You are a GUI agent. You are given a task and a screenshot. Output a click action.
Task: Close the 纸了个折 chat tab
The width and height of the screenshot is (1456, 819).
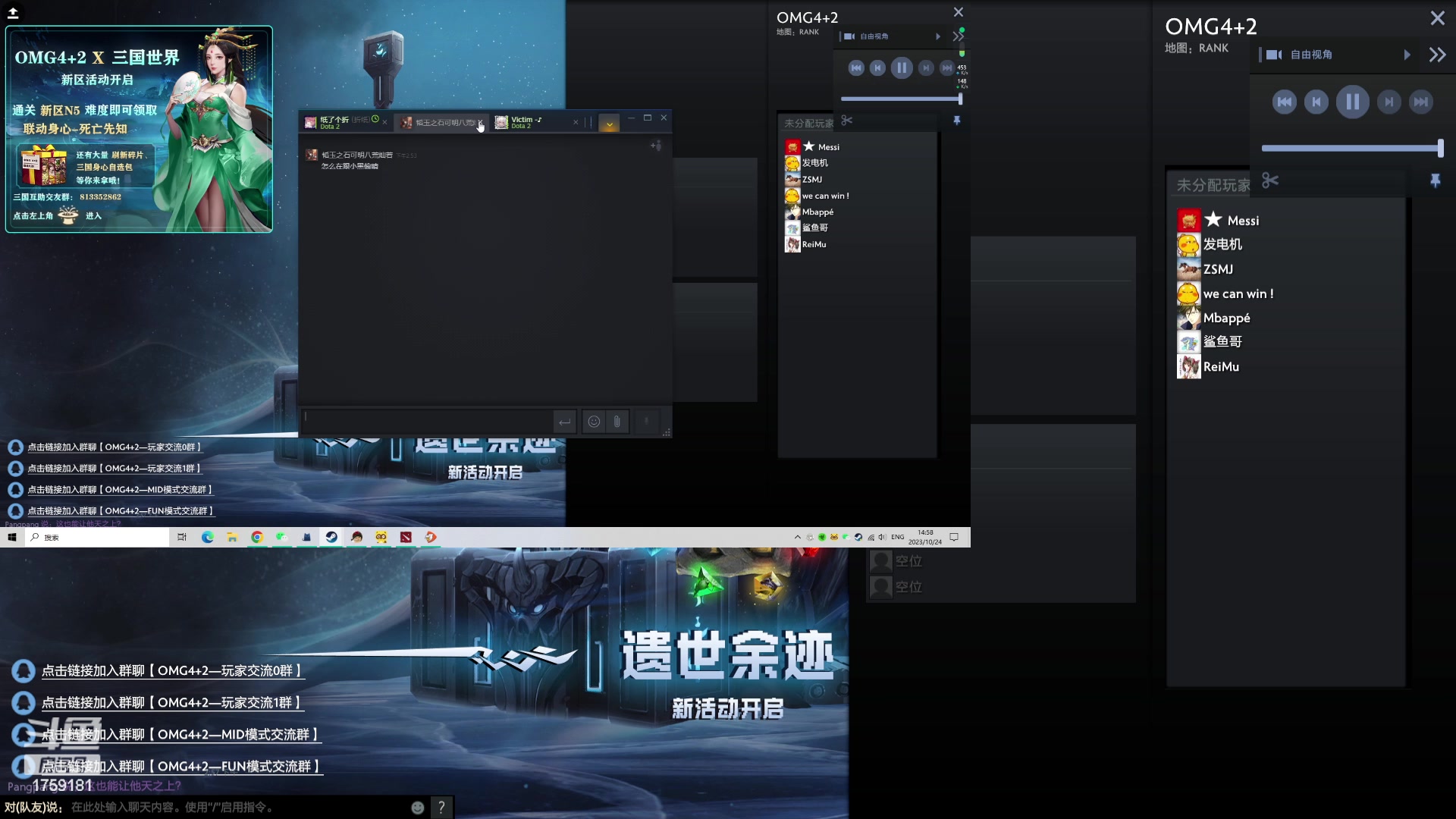384,122
